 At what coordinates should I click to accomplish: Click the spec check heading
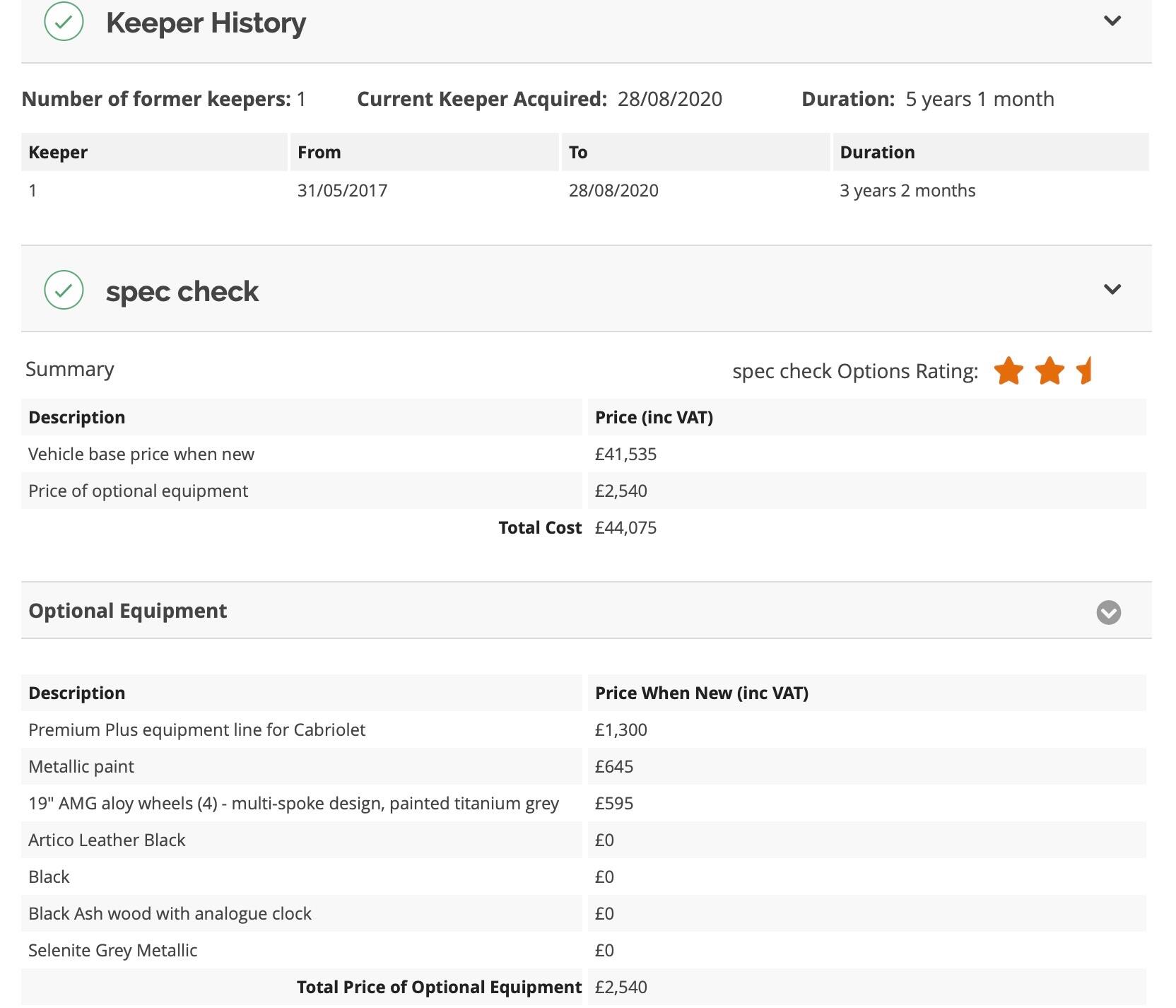(x=182, y=291)
